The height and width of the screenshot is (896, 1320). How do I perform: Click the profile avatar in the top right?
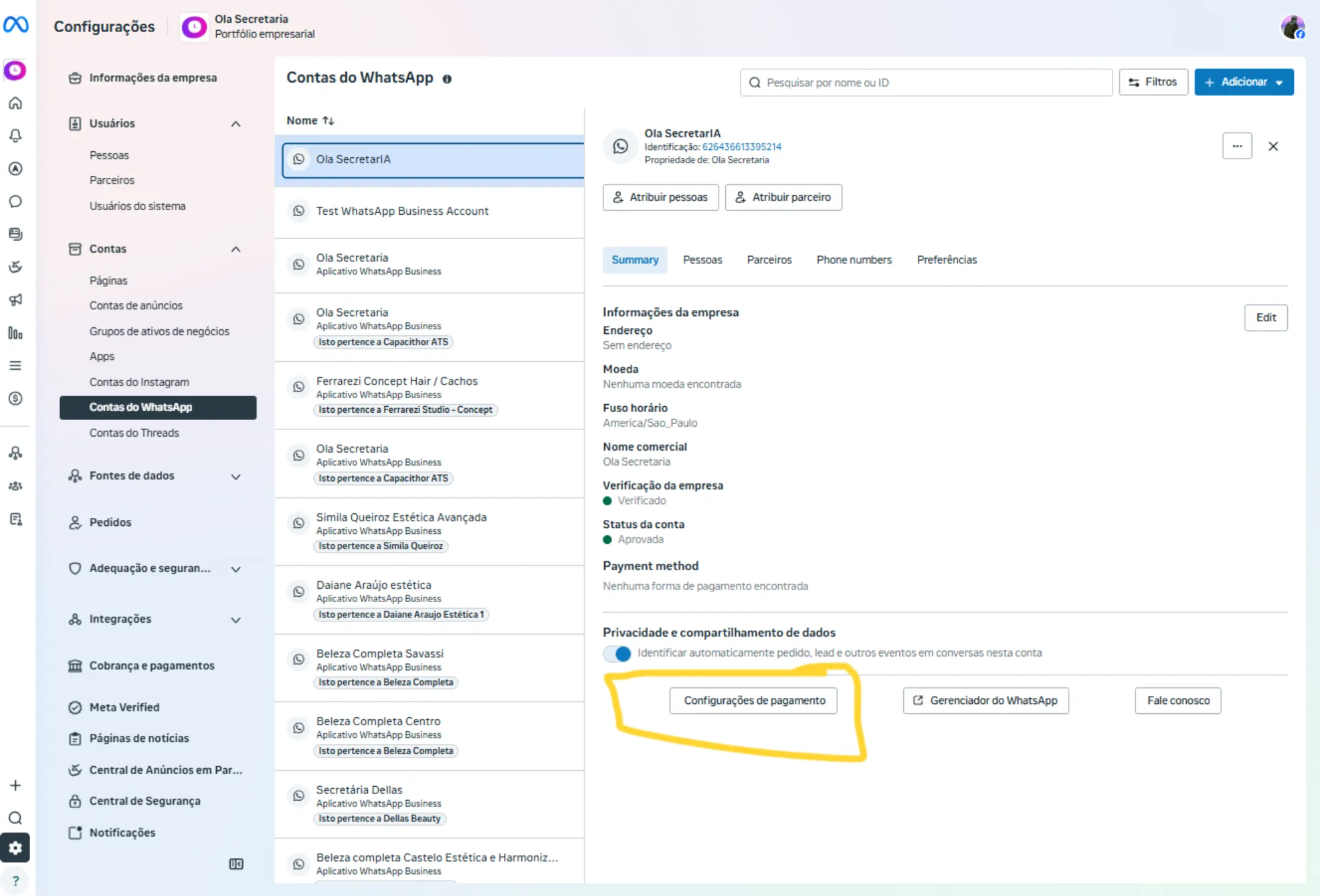[1293, 27]
